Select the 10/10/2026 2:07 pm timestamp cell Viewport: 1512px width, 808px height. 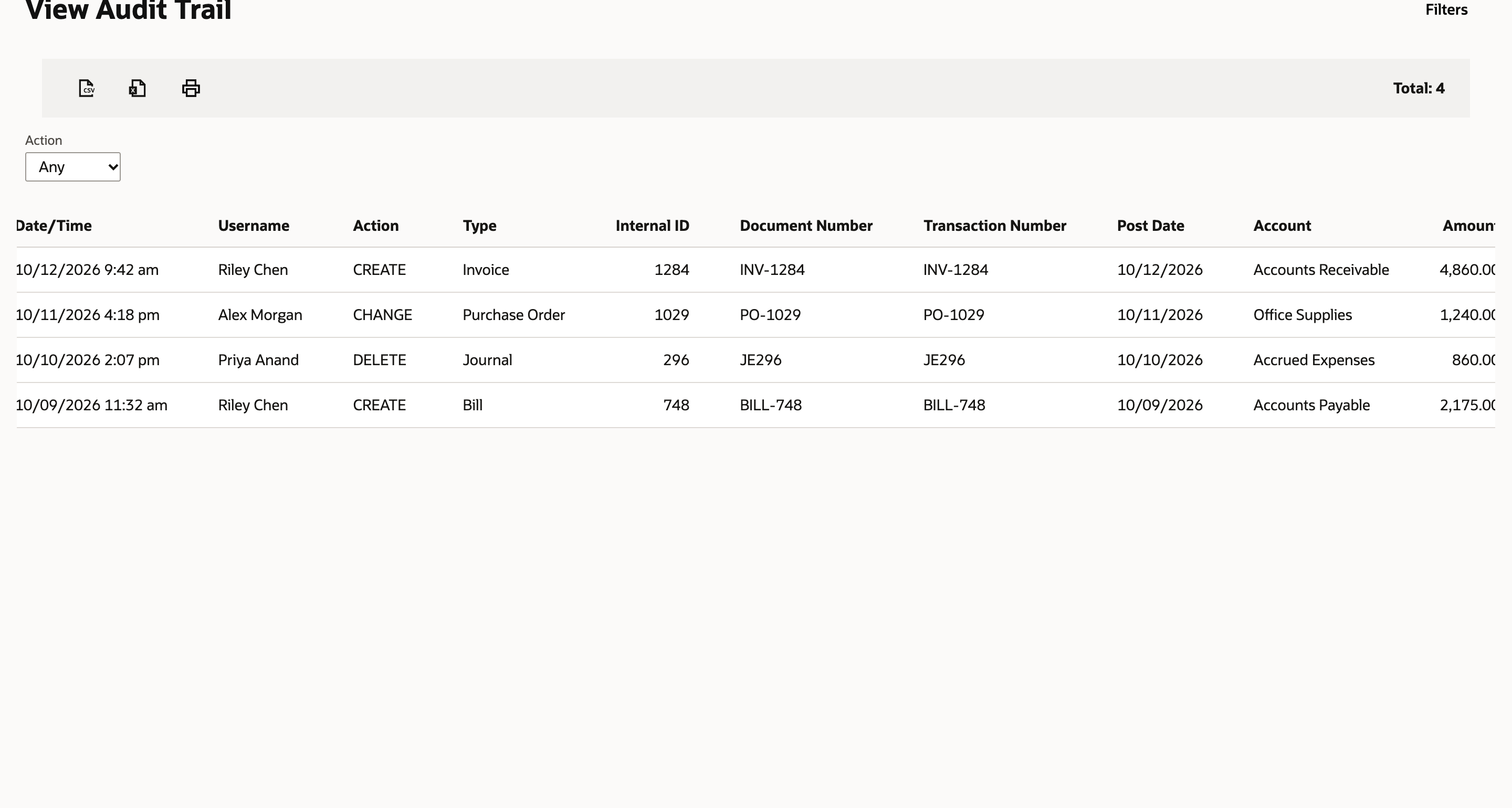point(88,360)
